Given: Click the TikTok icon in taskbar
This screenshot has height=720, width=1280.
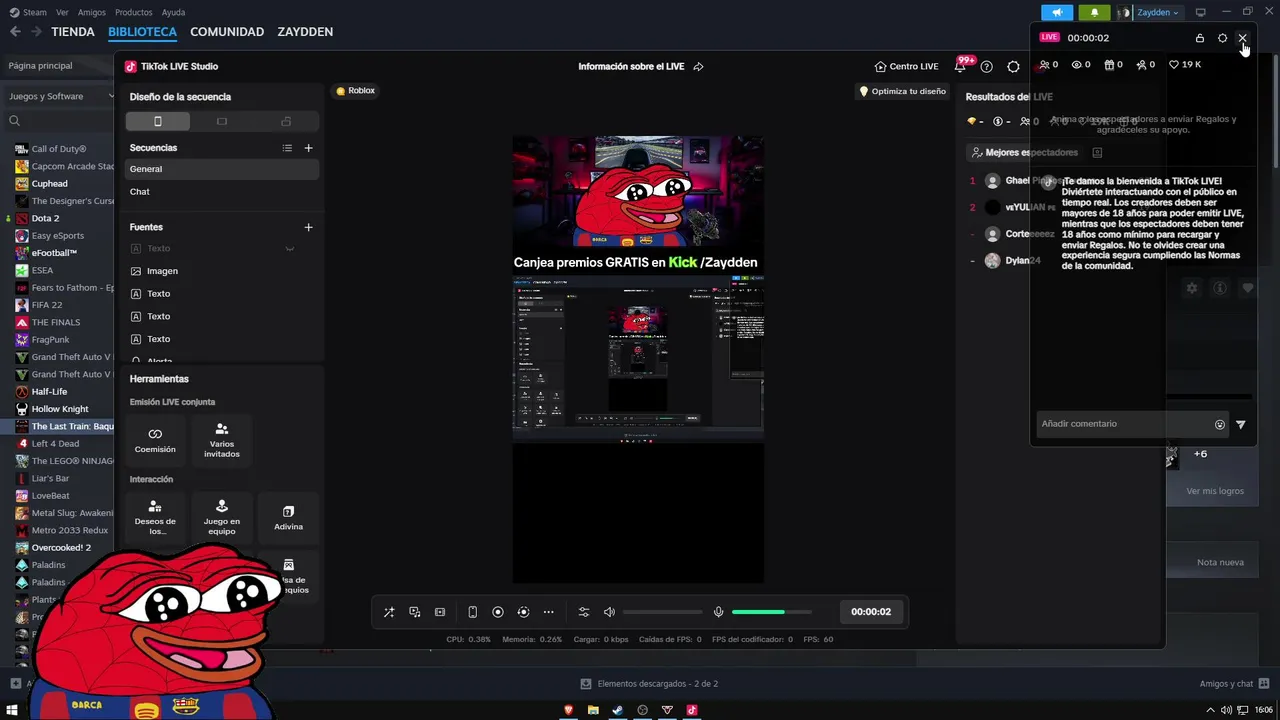Looking at the screenshot, I should click(x=691, y=710).
